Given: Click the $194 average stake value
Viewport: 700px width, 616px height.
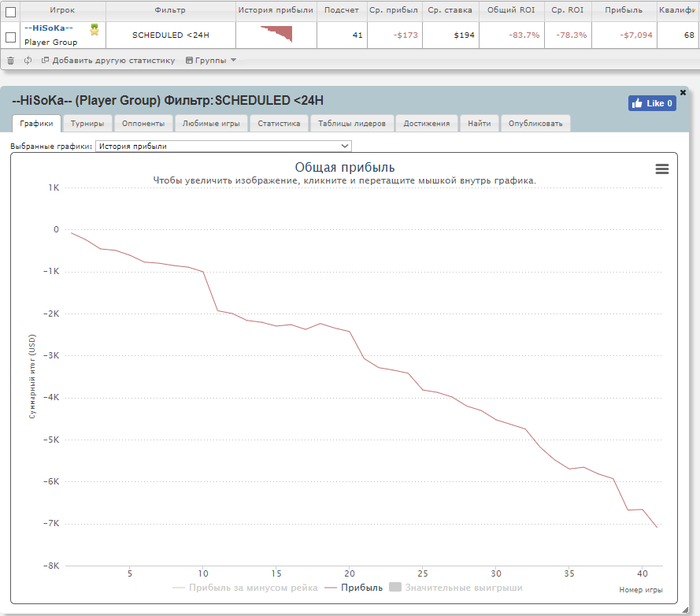Looking at the screenshot, I should pyautogui.click(x=464, y=35).
